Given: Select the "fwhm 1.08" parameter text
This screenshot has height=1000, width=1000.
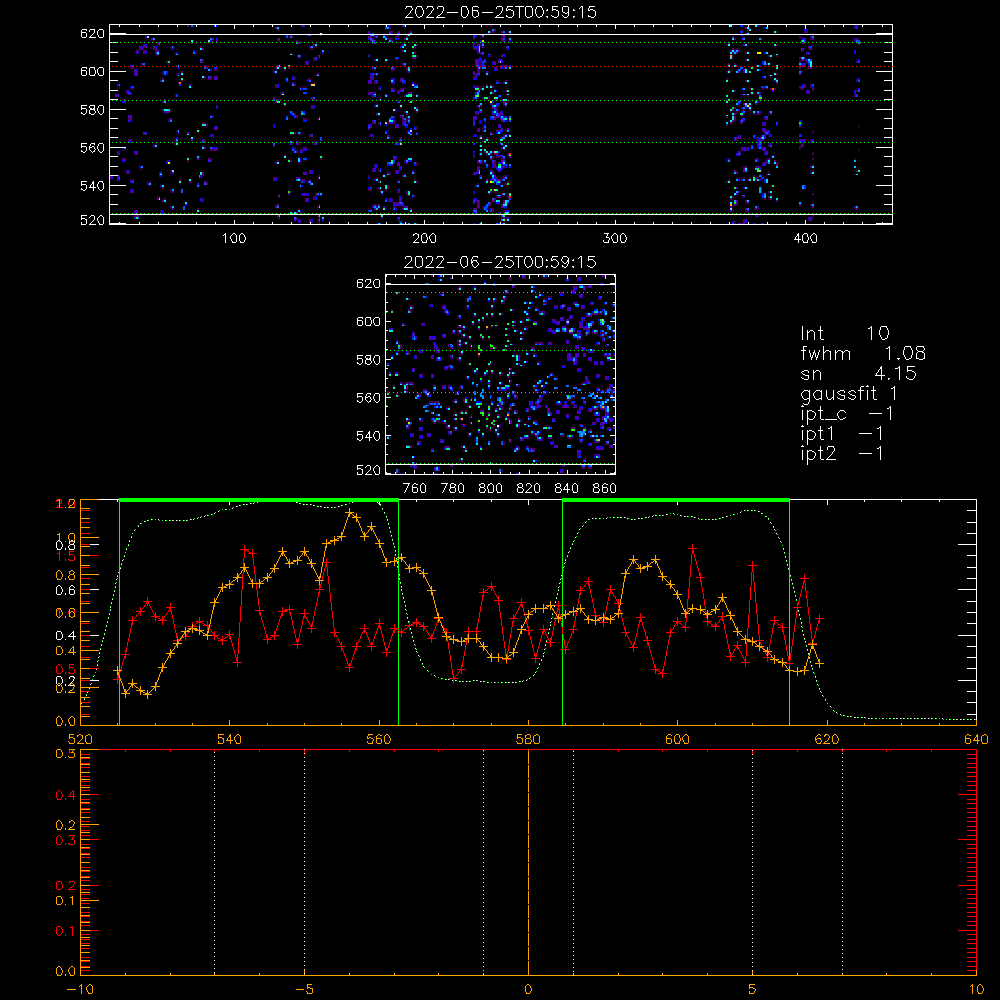Looking at the screenshot, I should point(863,353).
